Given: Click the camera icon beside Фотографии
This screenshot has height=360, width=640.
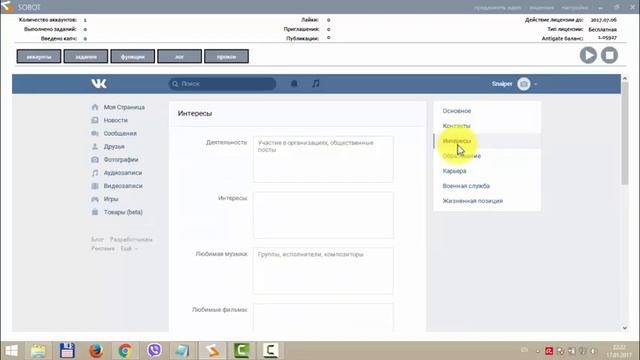Looking at the screenshot, I should (95, 159).
